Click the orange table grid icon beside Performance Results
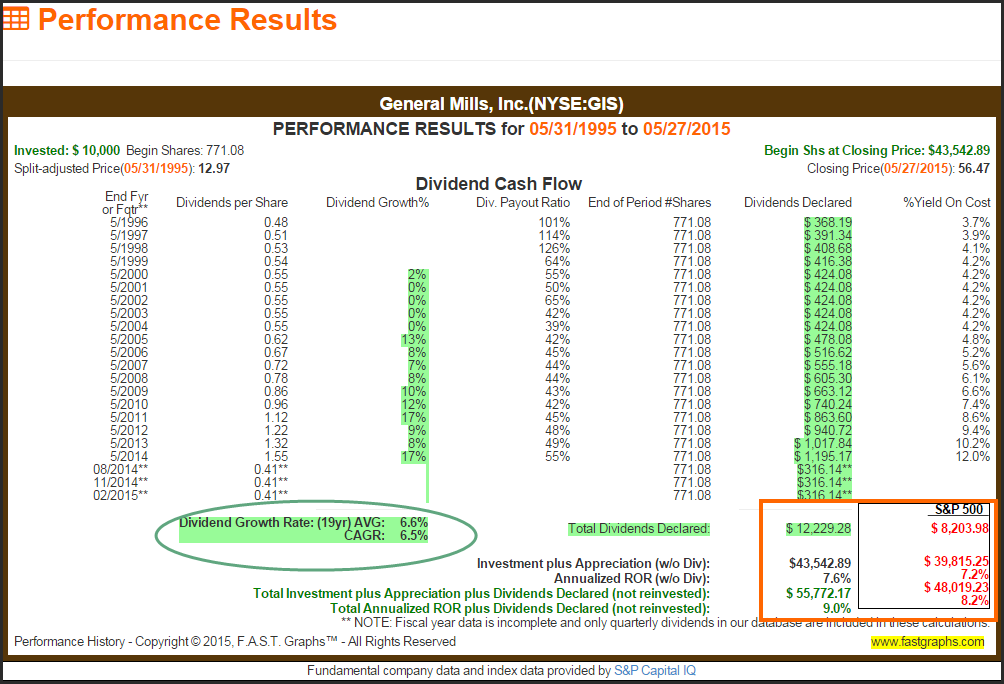Screen dimensions: 1004x684 pyautogui.click(x=17, y=20)
